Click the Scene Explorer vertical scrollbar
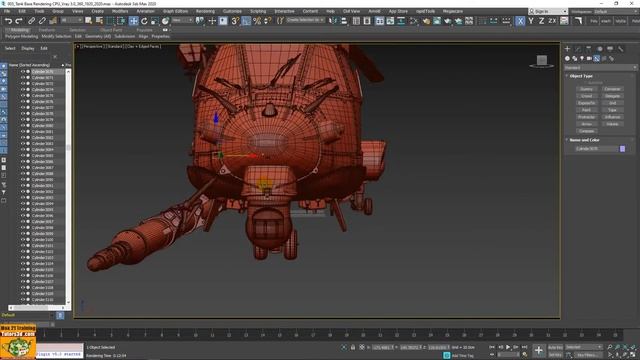This screenshot has width=640, height=360. pos(68,186)
